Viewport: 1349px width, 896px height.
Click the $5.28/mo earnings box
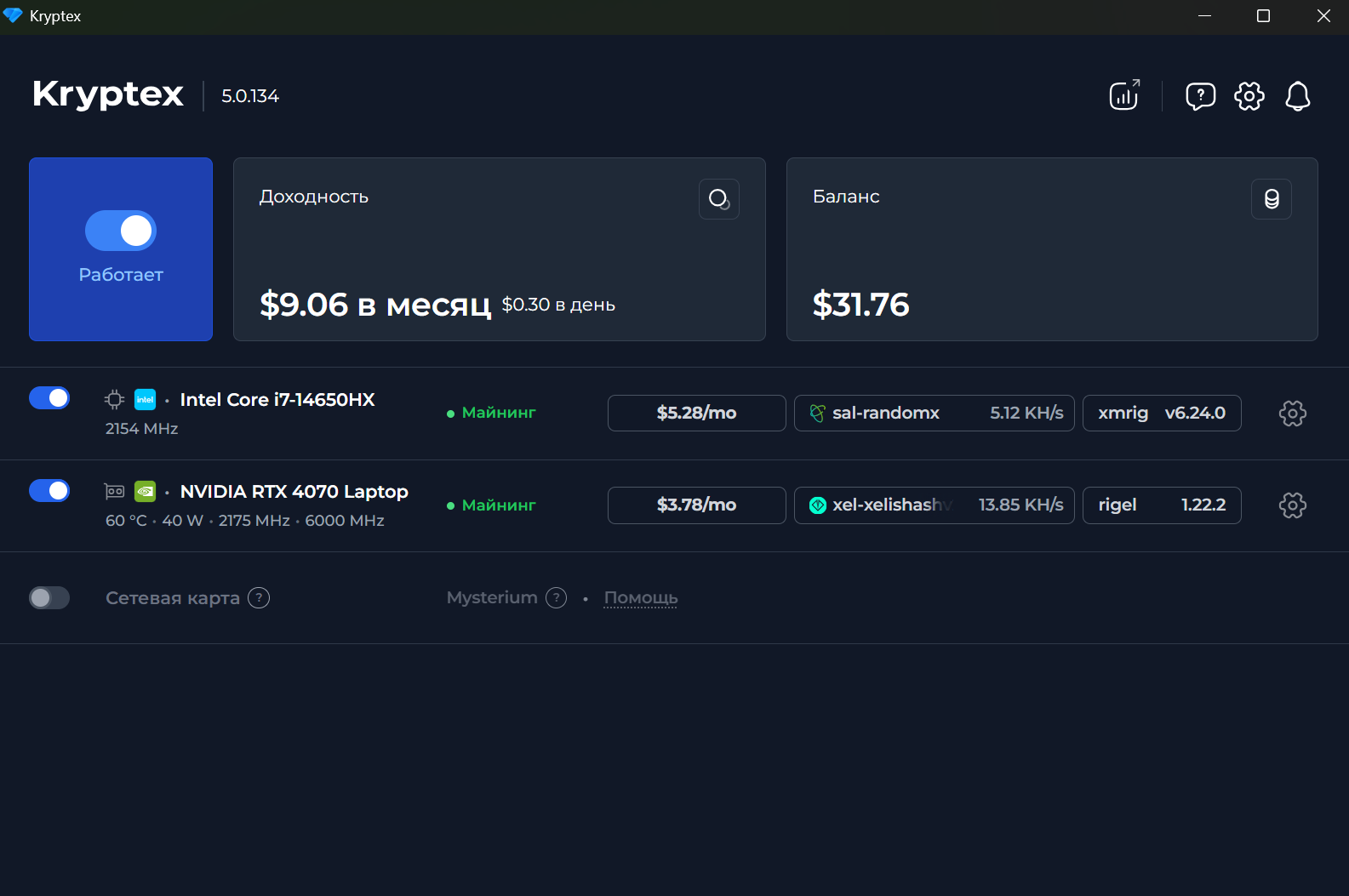[x=697, y=414]
